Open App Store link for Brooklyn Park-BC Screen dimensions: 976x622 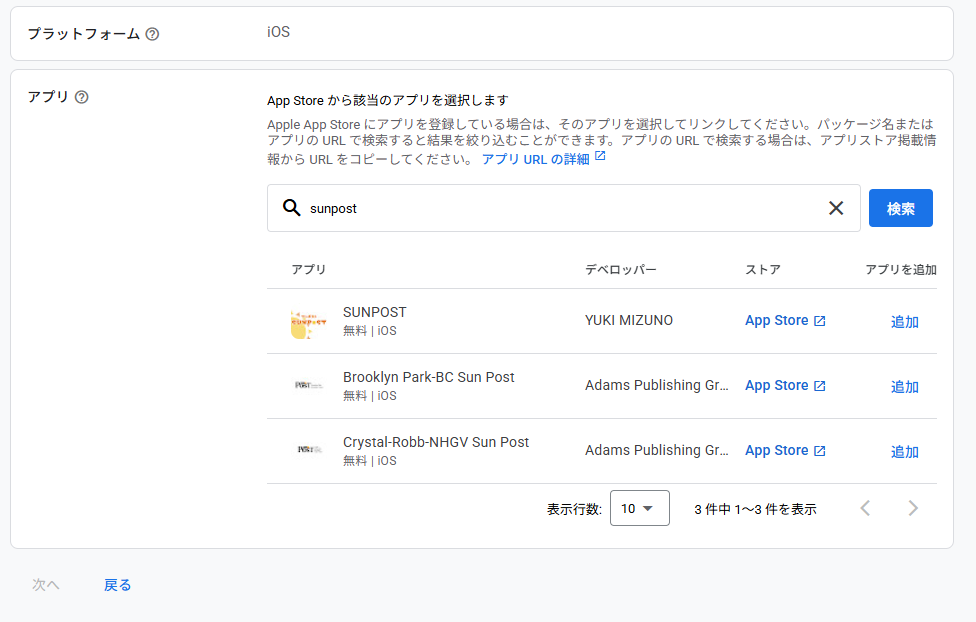click(x=785, y=386)
